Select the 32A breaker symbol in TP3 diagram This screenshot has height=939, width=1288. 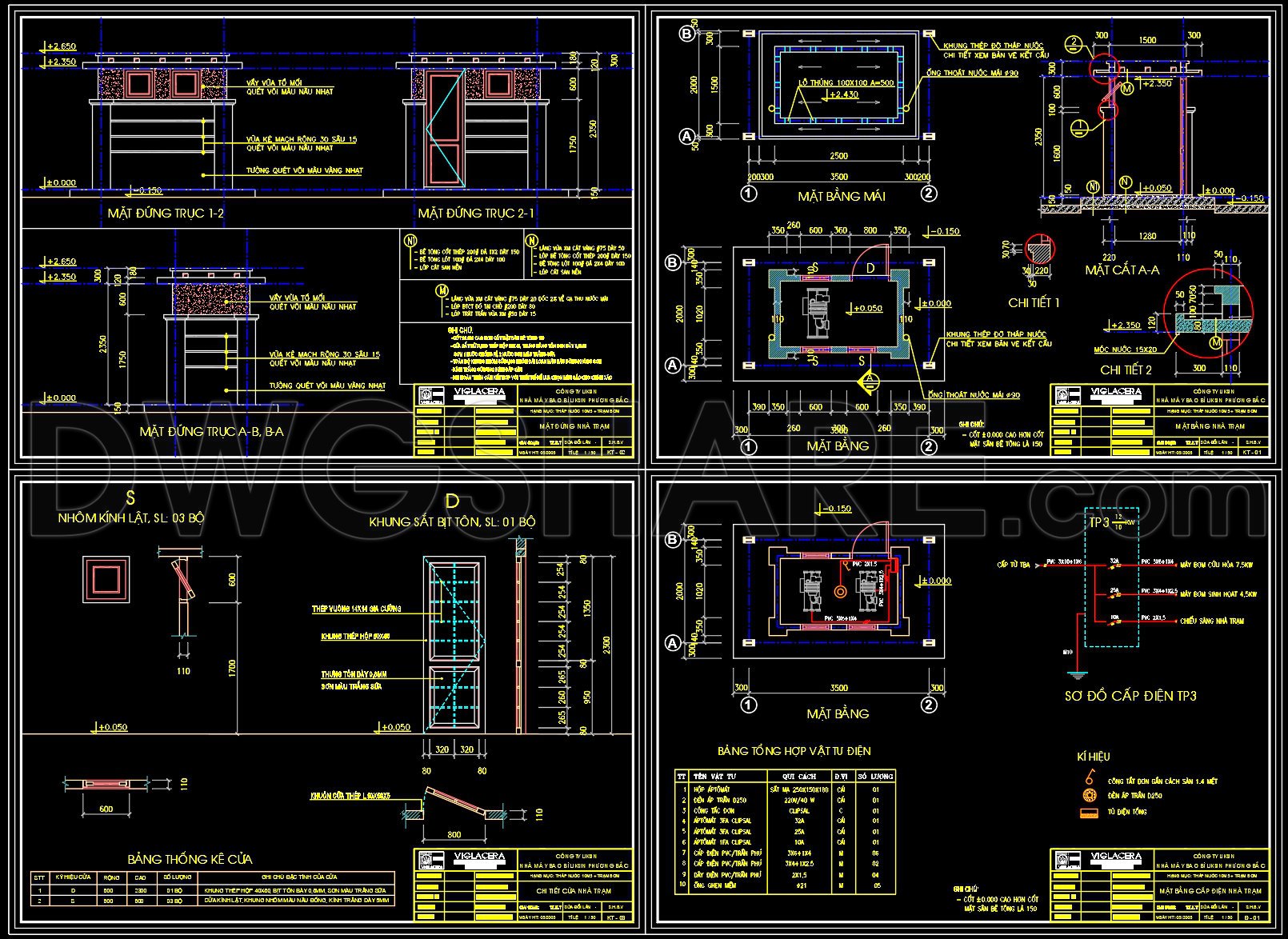pyautogui.click(x=1114, y=565)
